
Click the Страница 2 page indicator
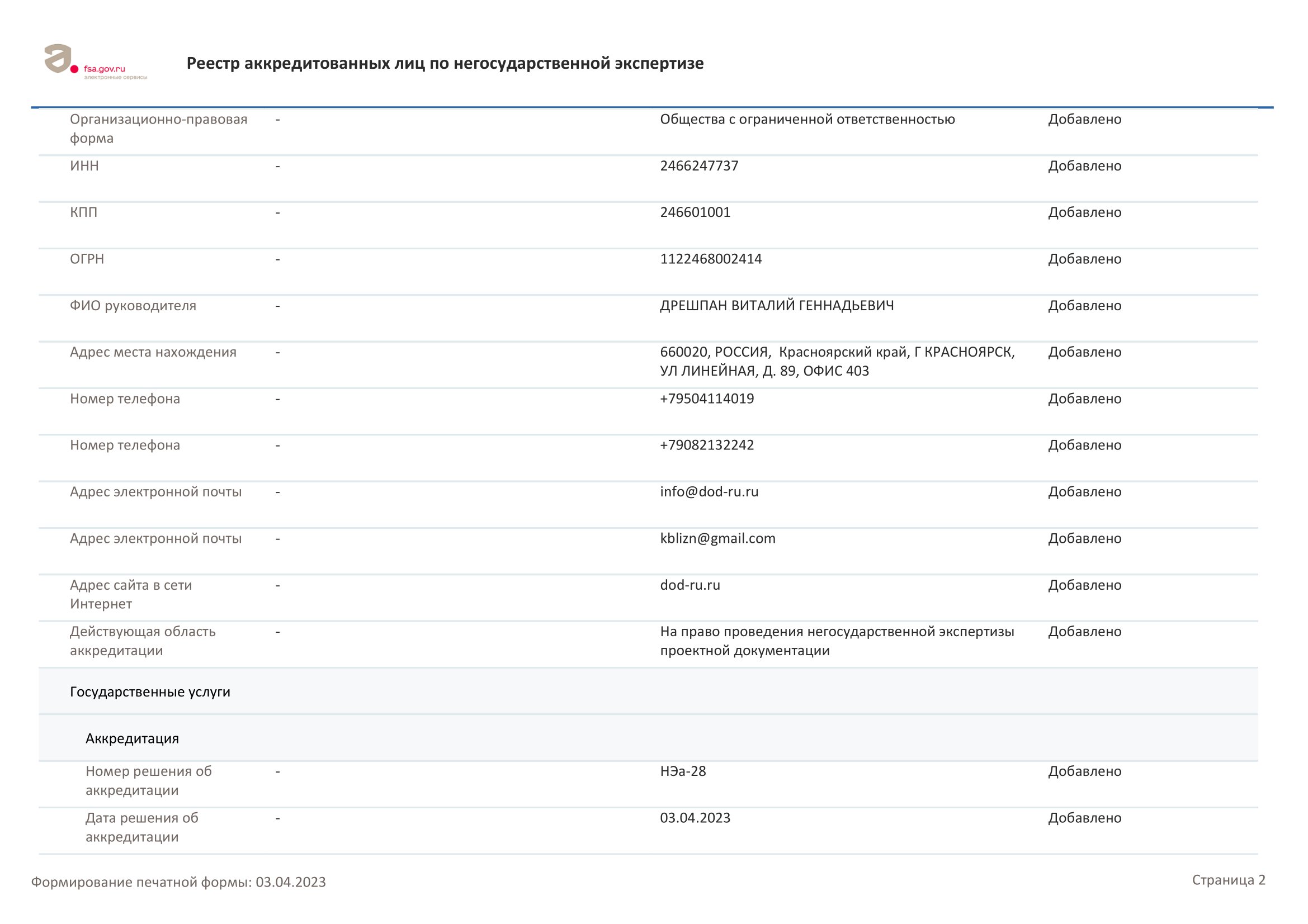point(1228,880)
